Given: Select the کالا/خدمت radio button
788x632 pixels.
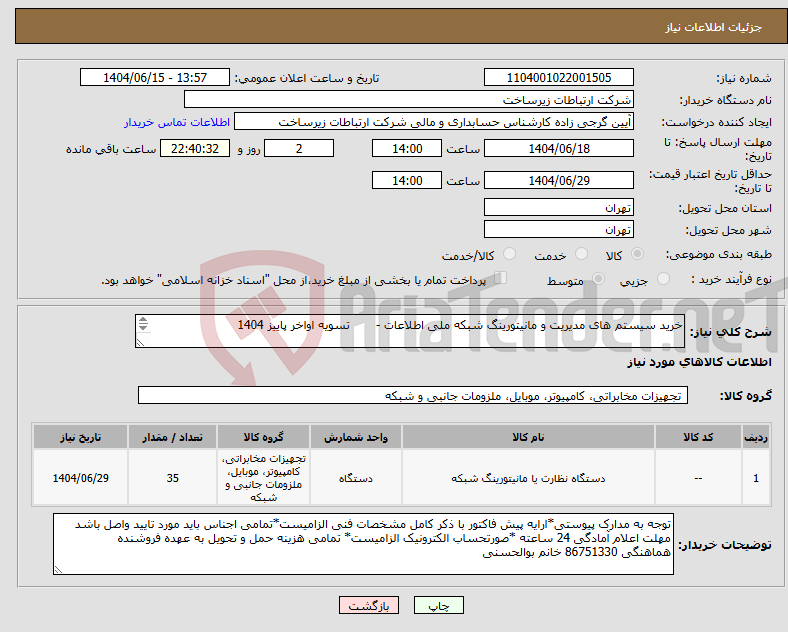Looking at the screenshot, I should [x=510, y=254].
